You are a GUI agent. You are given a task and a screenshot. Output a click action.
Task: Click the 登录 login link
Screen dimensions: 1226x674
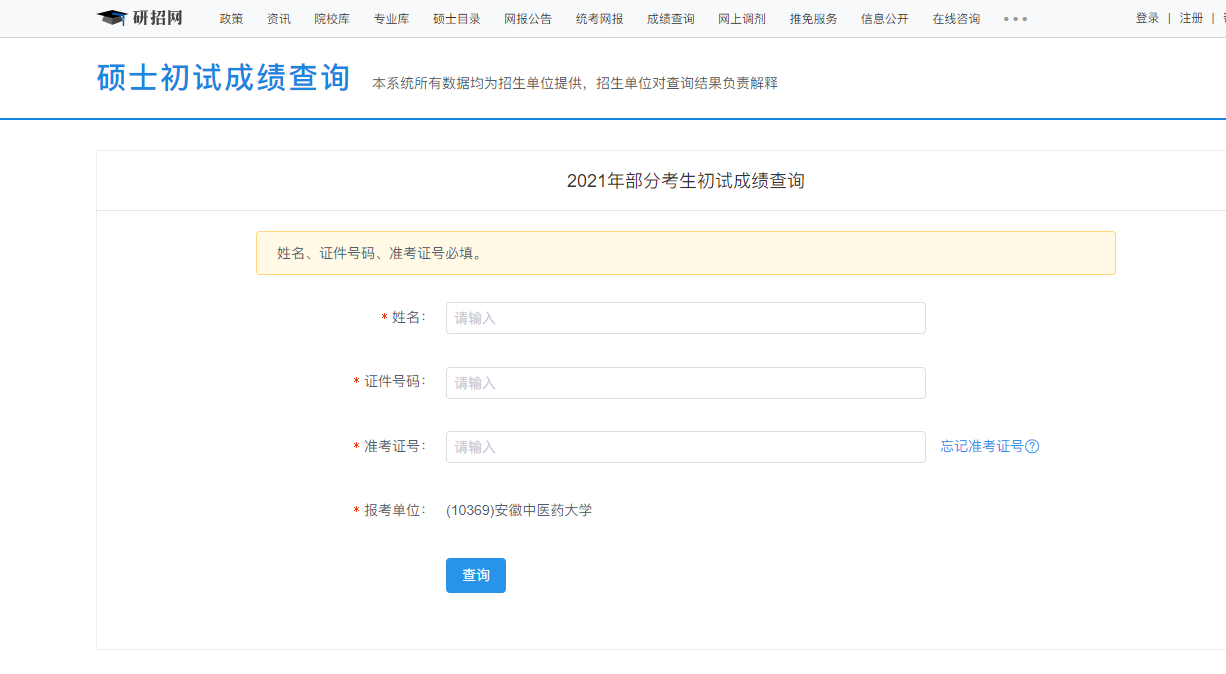click(x=1147, y=19)
